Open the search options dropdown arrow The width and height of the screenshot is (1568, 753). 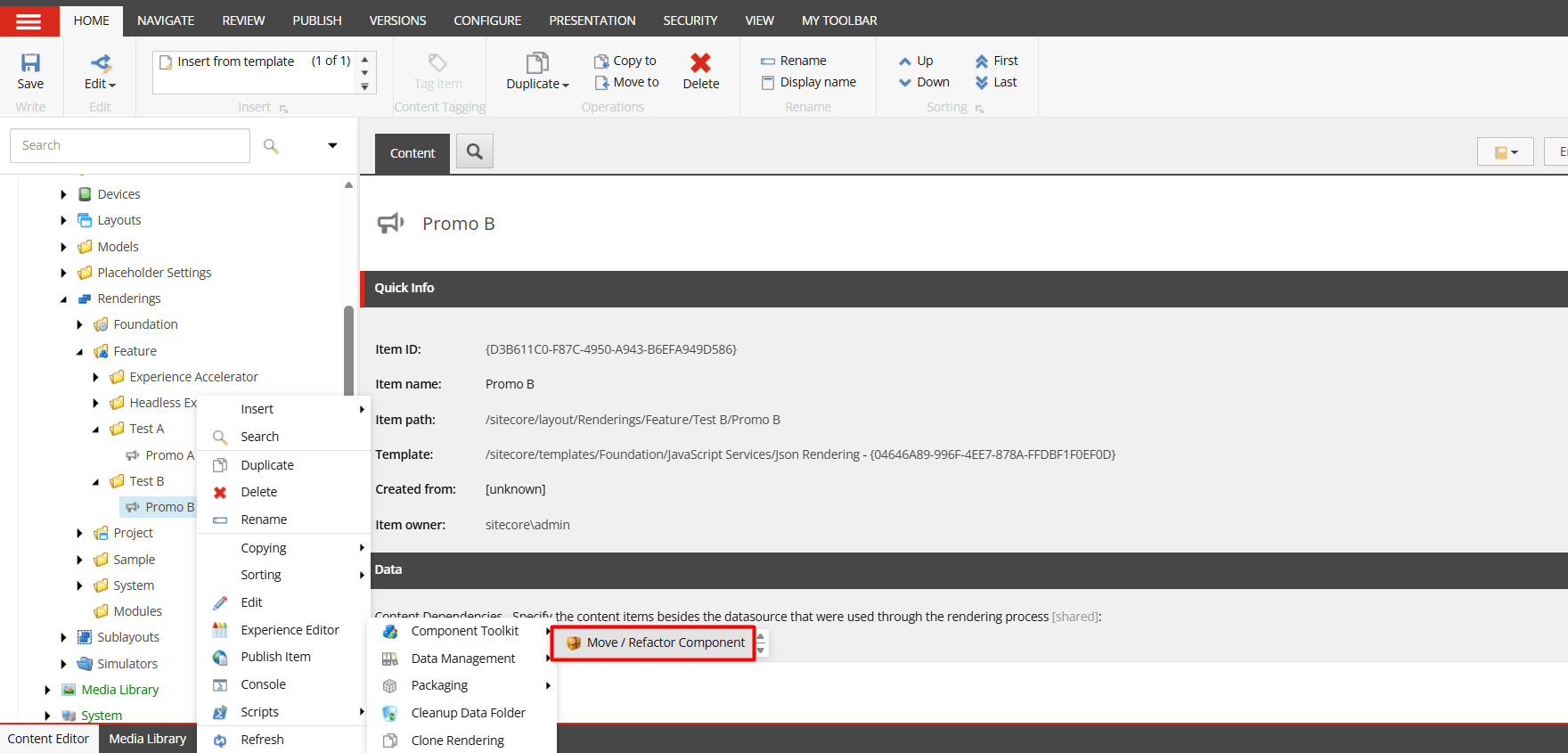coord(332,145)
